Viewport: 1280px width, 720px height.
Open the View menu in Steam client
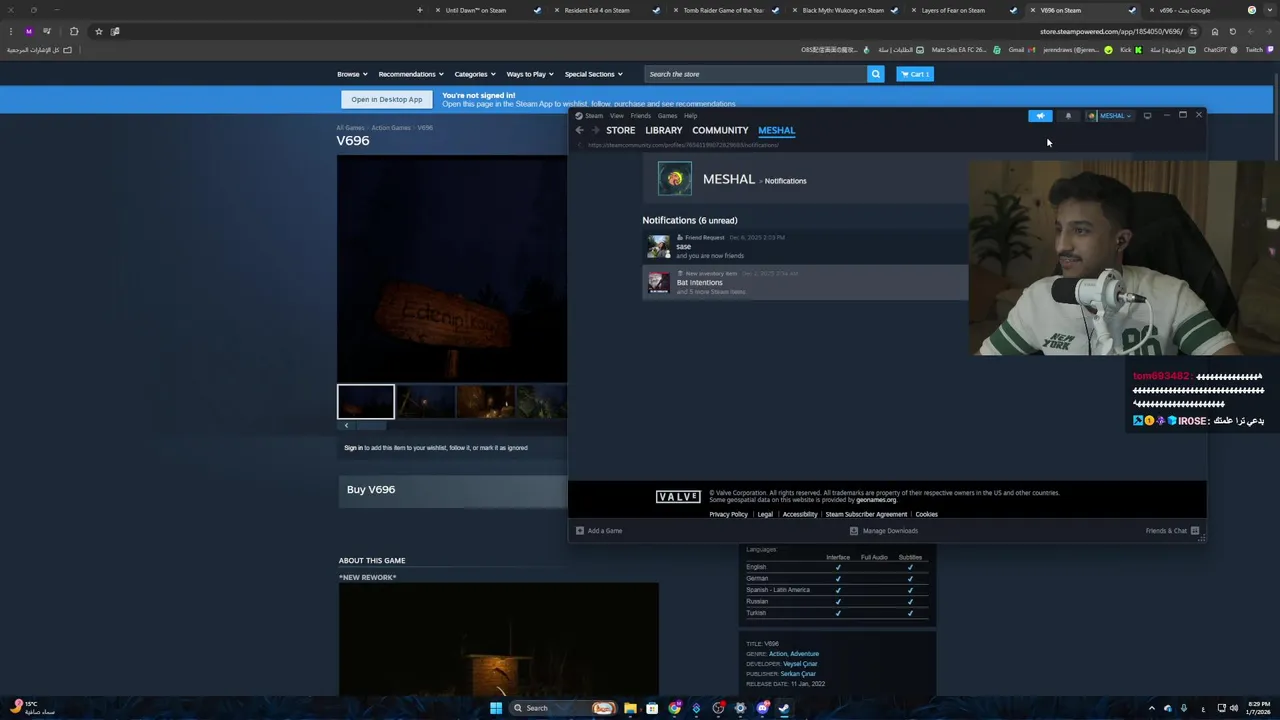point(617,116)
